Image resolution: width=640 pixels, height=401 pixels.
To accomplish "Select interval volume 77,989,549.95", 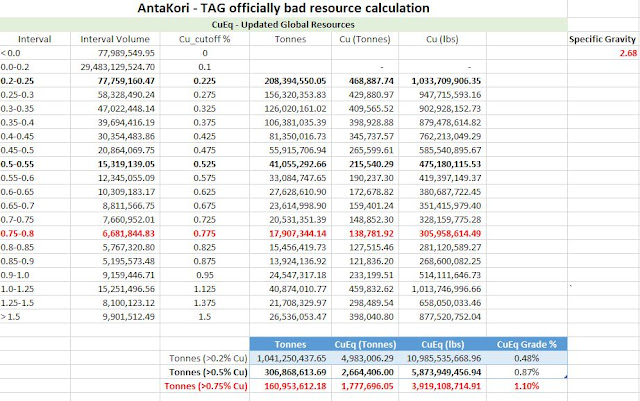I will (126, 53).
